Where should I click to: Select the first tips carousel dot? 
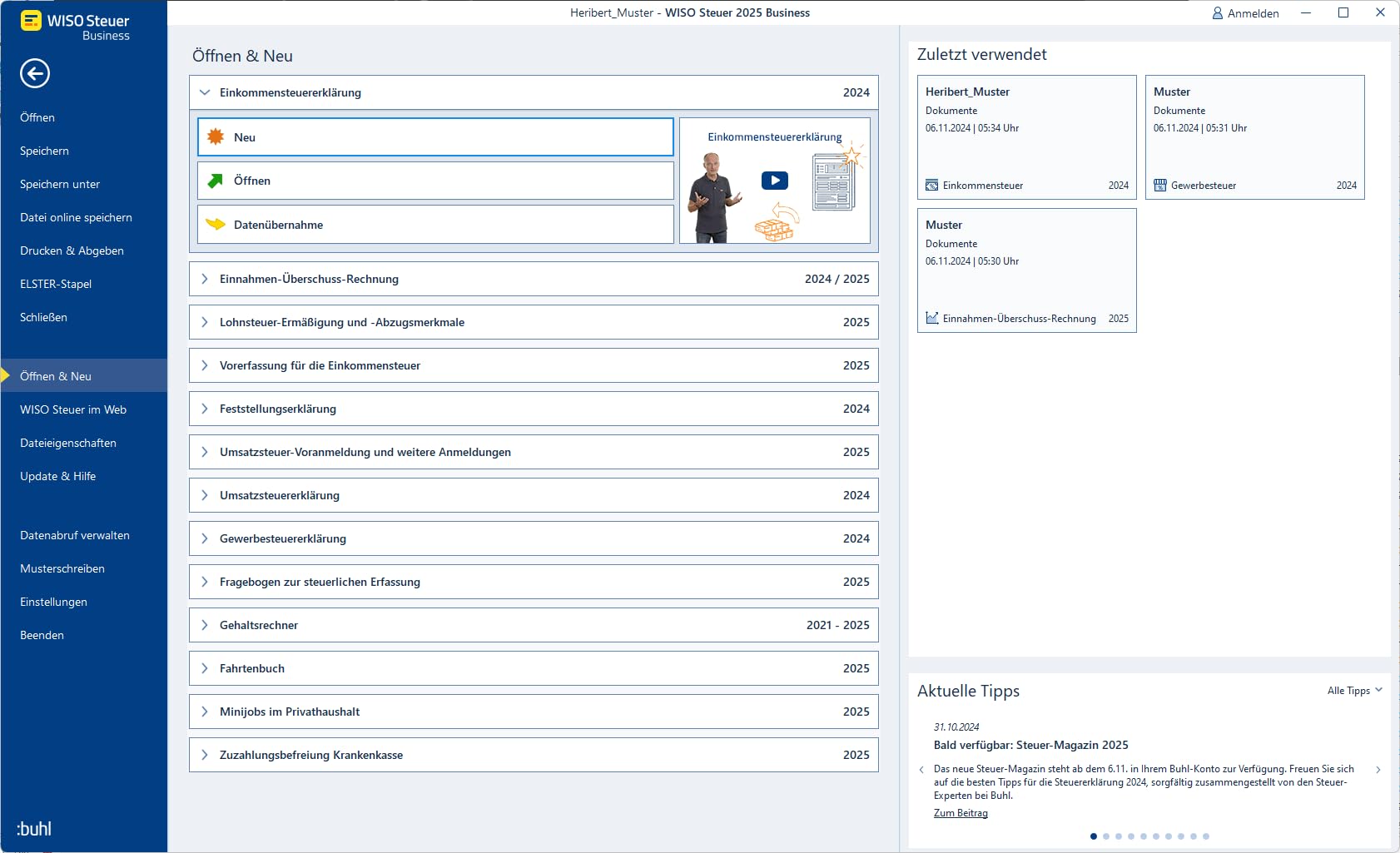click(1094, 836)
